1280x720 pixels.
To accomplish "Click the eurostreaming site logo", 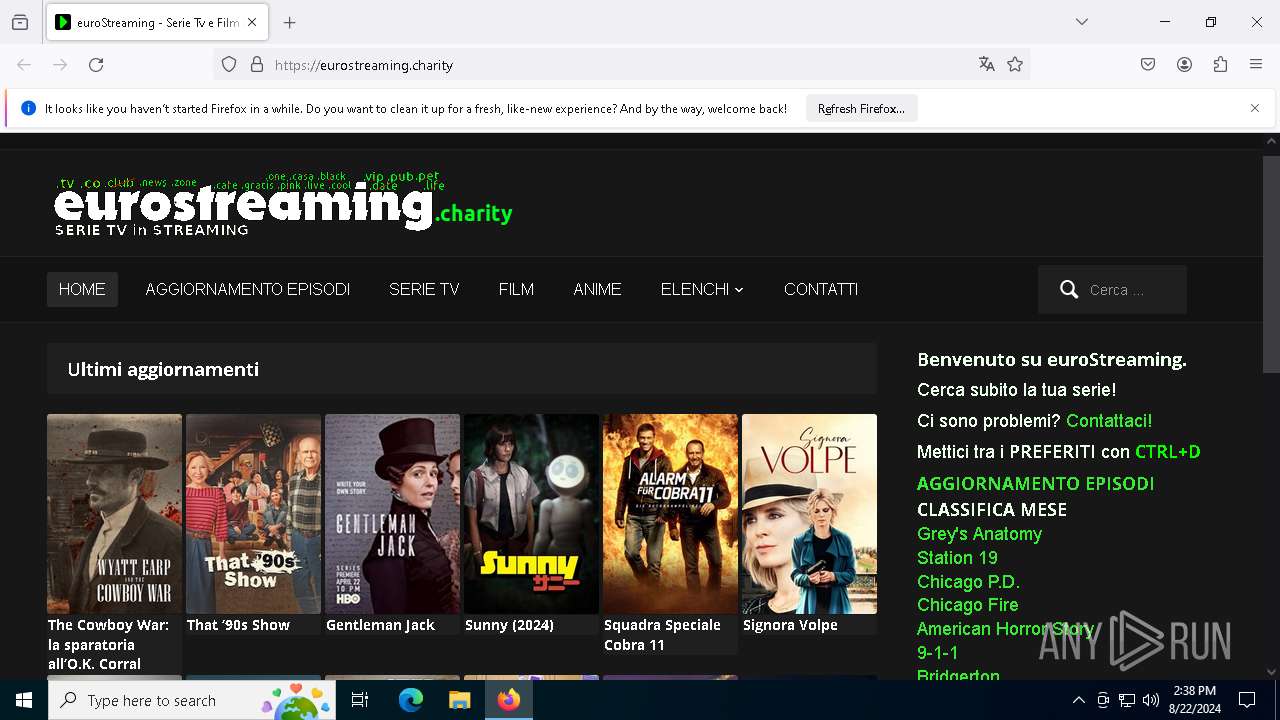I will click(x=283, y=204).
